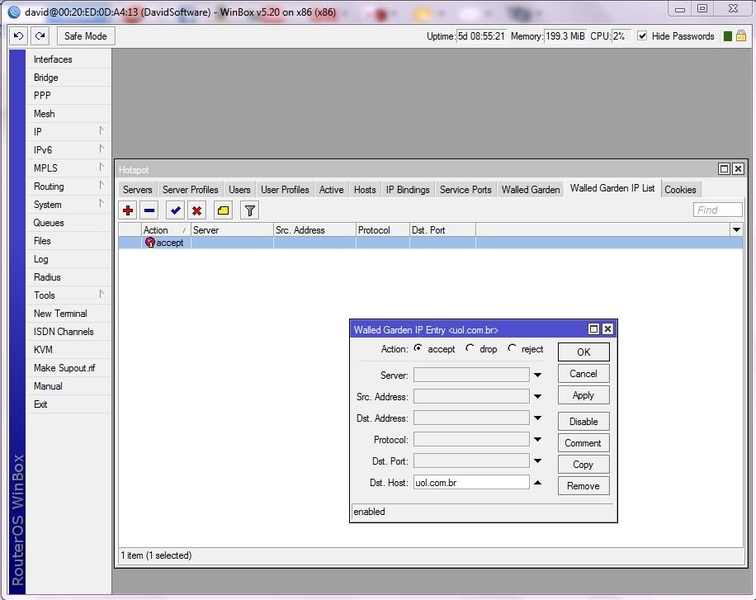Expand the Server field dropdown arrow
This screenshot has height=600, width=756.
(x=537, y=375)
